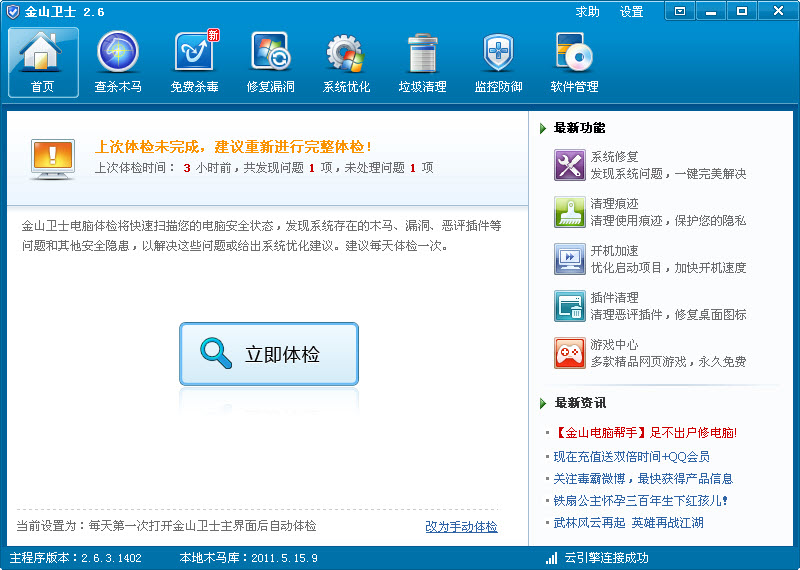Click 最新功能 section header

579,128
